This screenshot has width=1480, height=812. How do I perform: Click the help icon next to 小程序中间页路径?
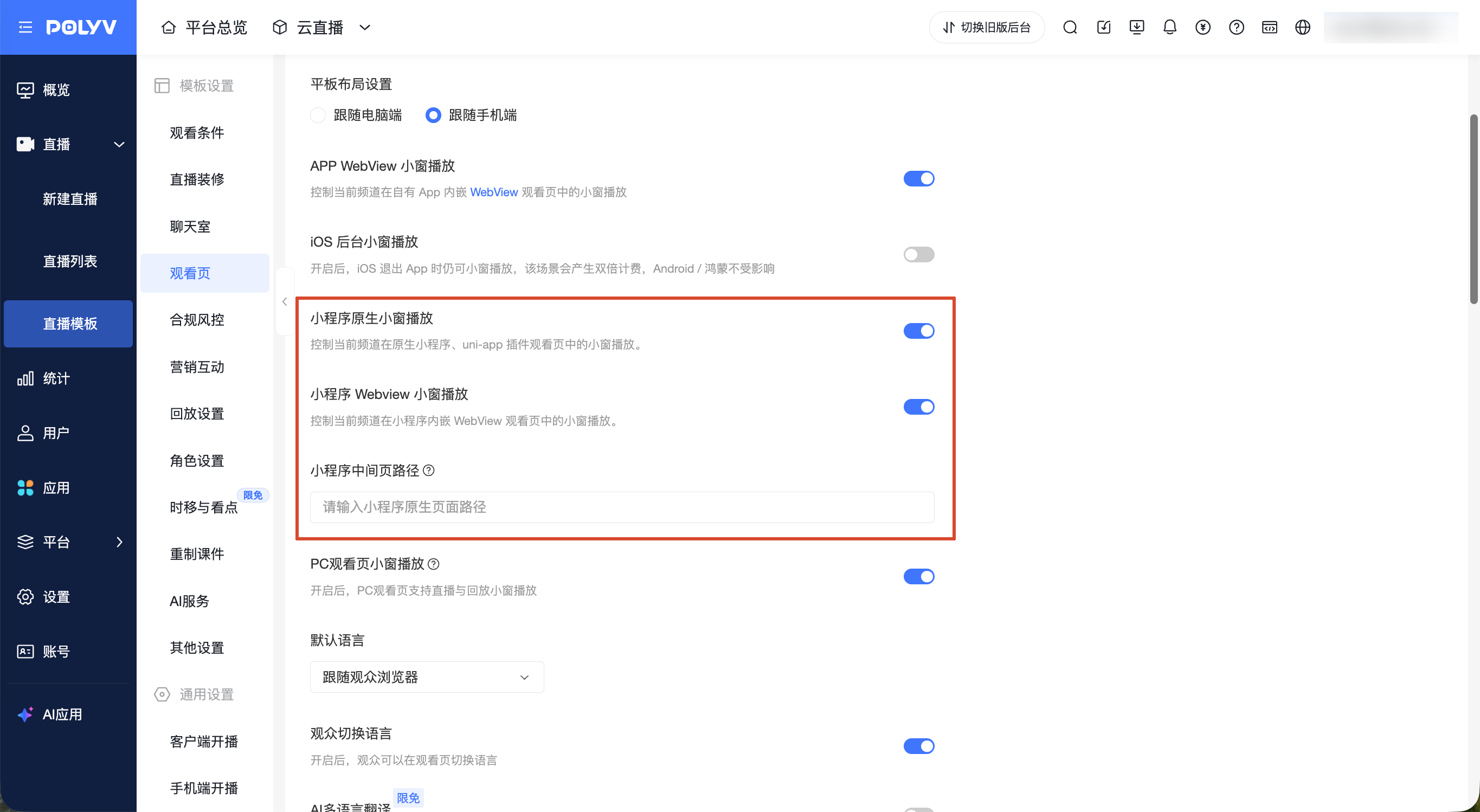pyautogui.click(x=429, y=471)
